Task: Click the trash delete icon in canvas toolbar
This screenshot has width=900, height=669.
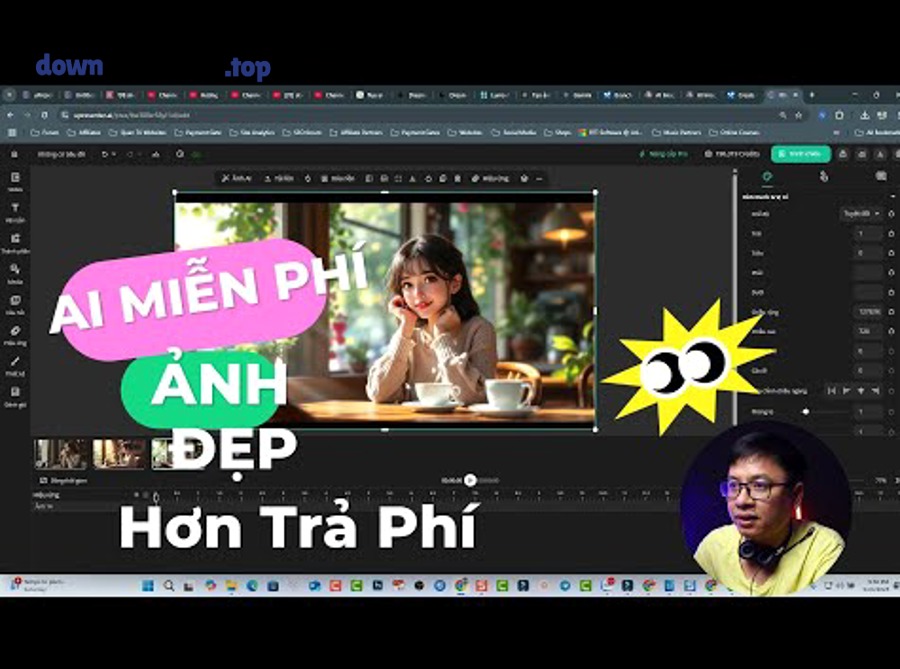Action: (458, 180)
